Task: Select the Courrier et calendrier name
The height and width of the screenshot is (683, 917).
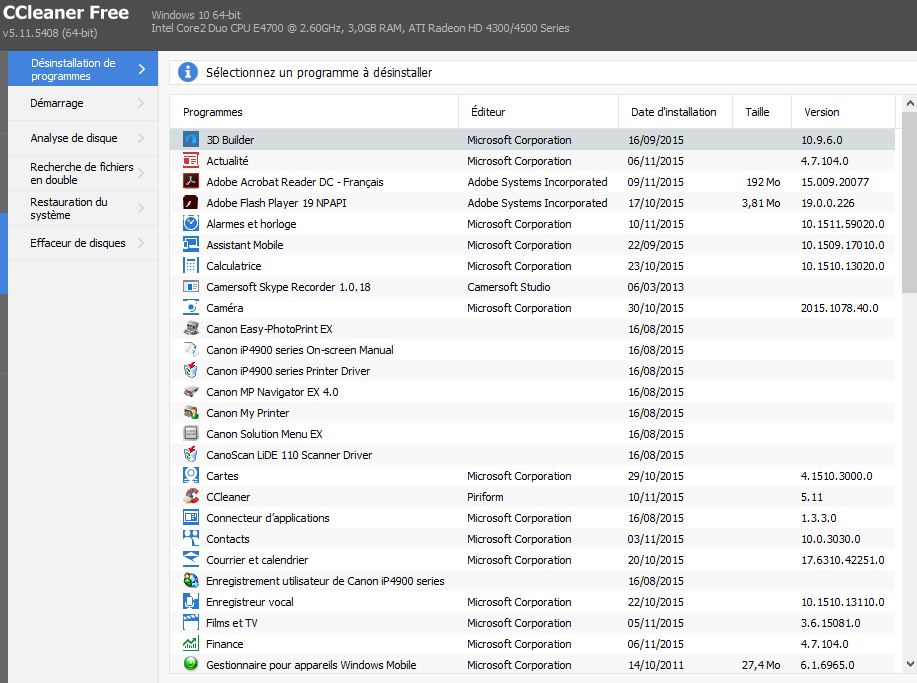Action: coord(257,560)
